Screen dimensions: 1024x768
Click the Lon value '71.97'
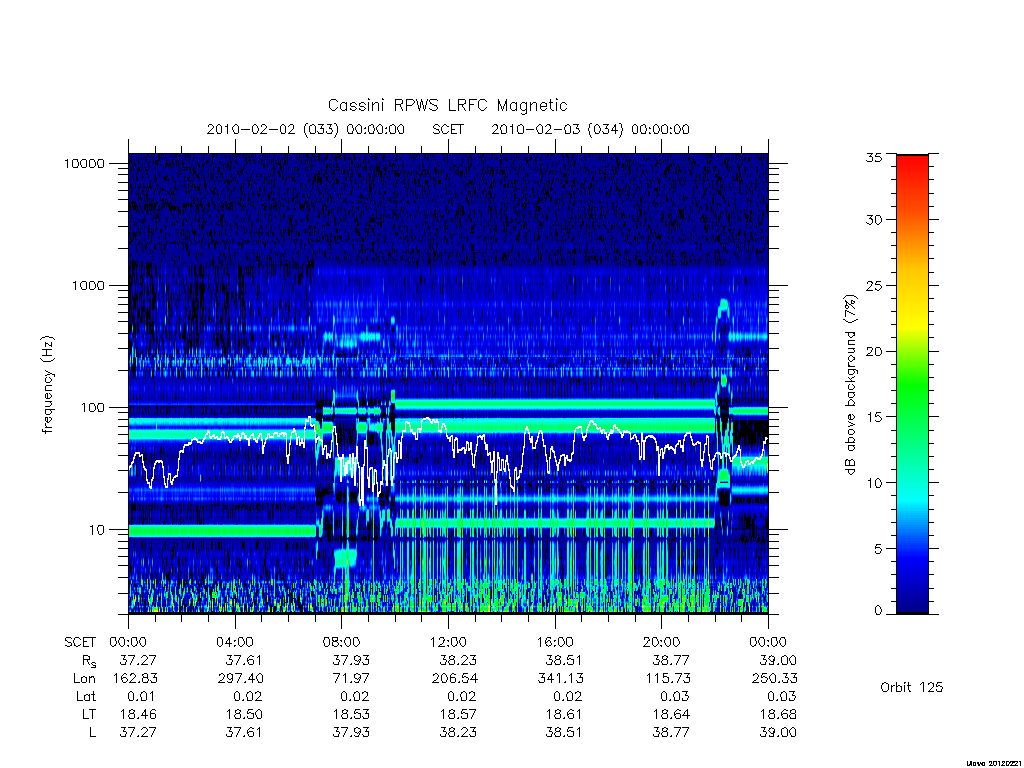coord(351,679)
